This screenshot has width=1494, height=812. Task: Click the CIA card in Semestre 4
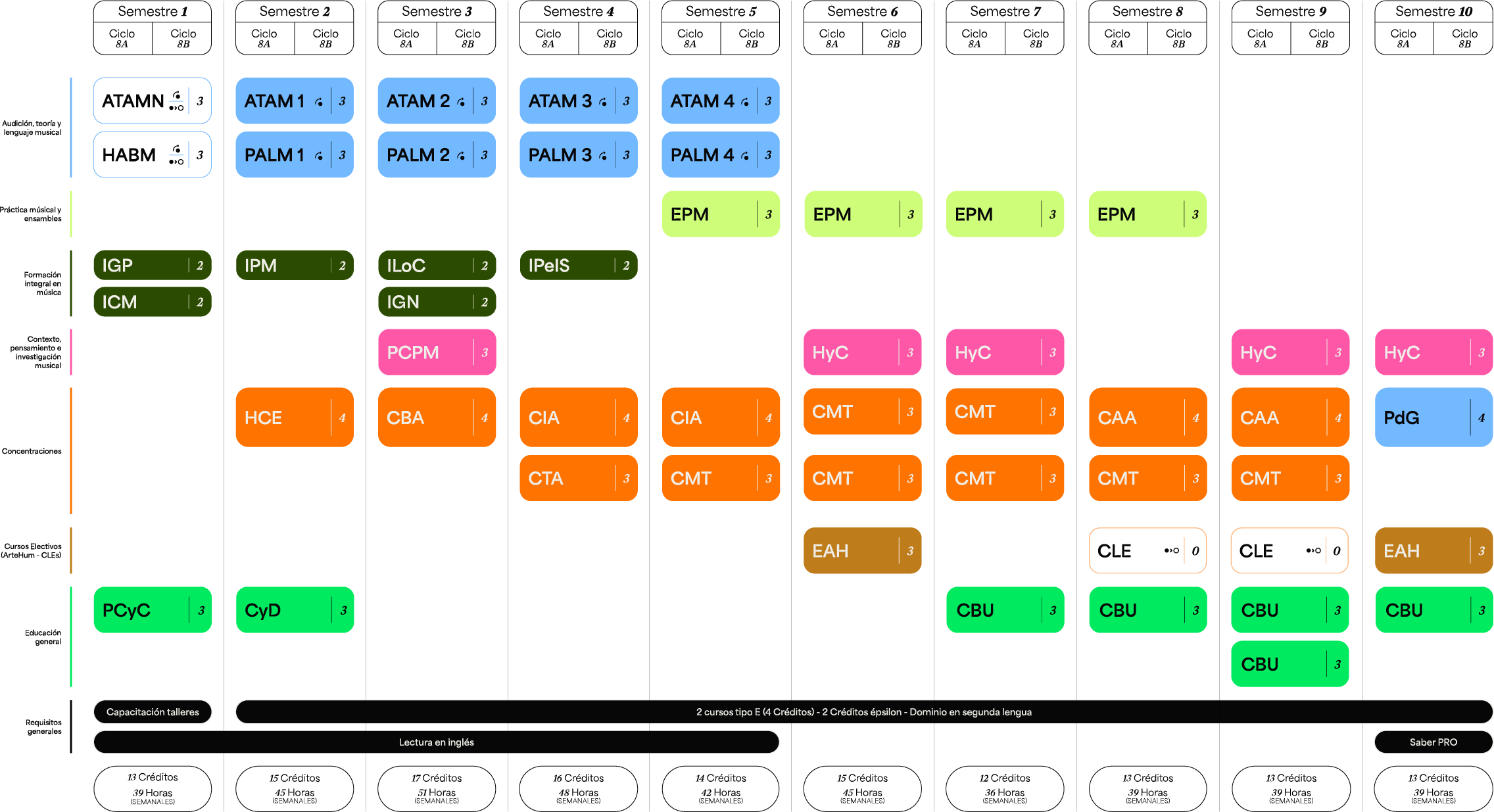(x=579, y=418)
